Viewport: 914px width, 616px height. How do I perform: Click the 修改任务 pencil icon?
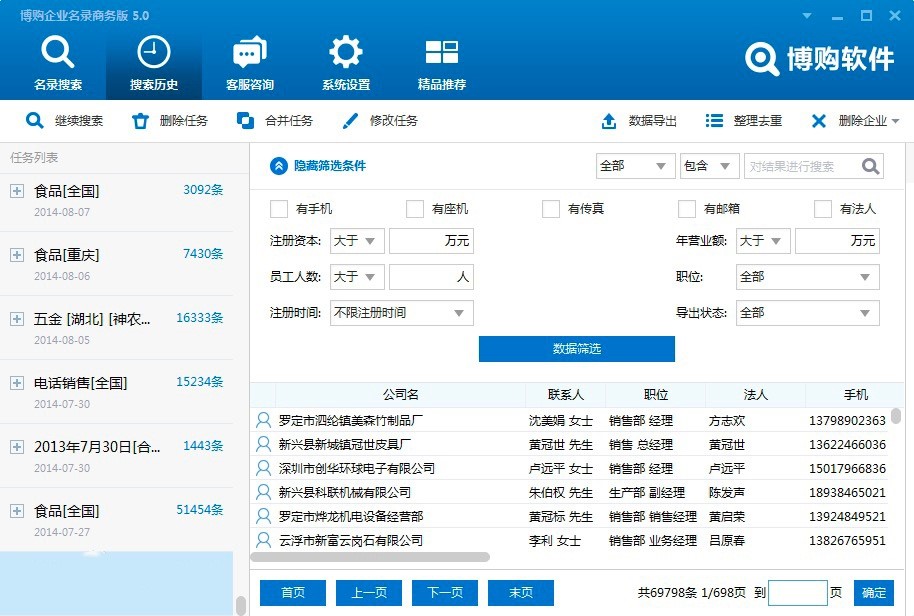[350, 121]
